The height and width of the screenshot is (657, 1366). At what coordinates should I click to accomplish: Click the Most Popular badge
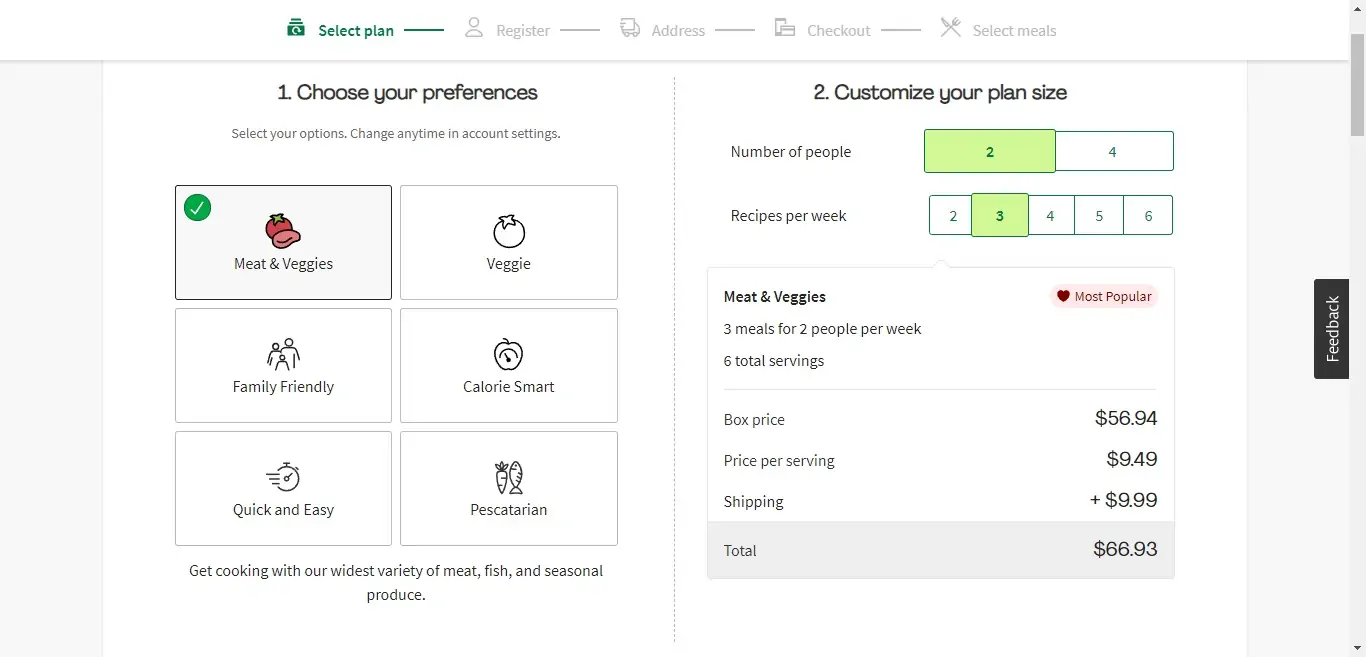pos(1104,297)
